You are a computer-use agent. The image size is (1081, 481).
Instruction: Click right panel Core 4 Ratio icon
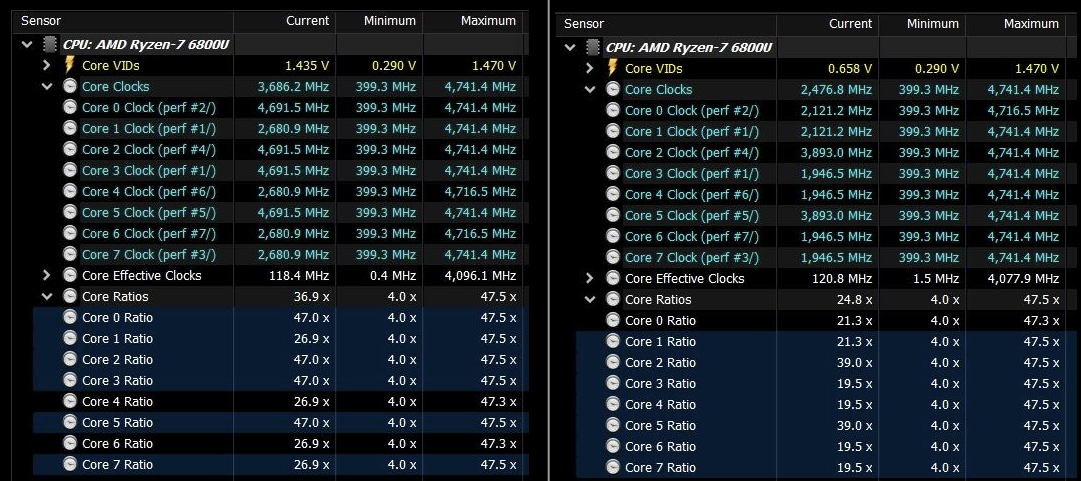pos(613,405)
